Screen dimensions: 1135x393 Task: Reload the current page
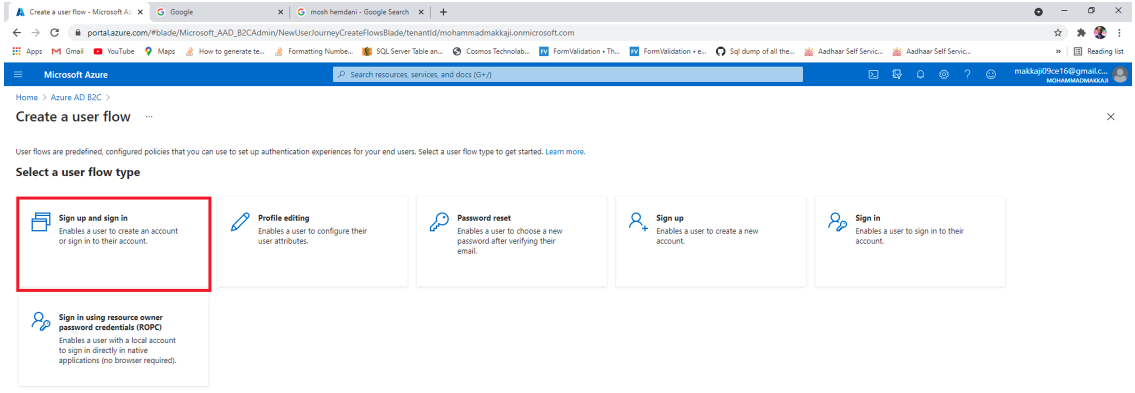coord(54,33)
